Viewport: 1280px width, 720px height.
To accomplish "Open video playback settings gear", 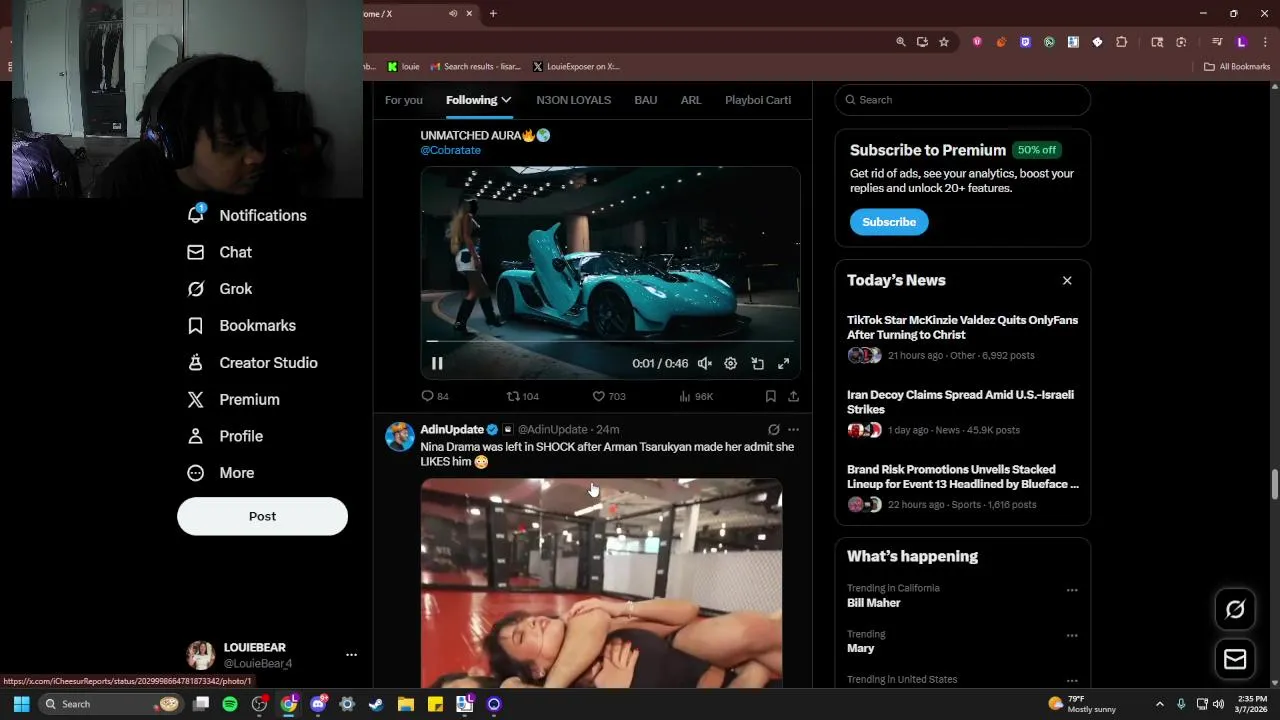I will point(731,364).
